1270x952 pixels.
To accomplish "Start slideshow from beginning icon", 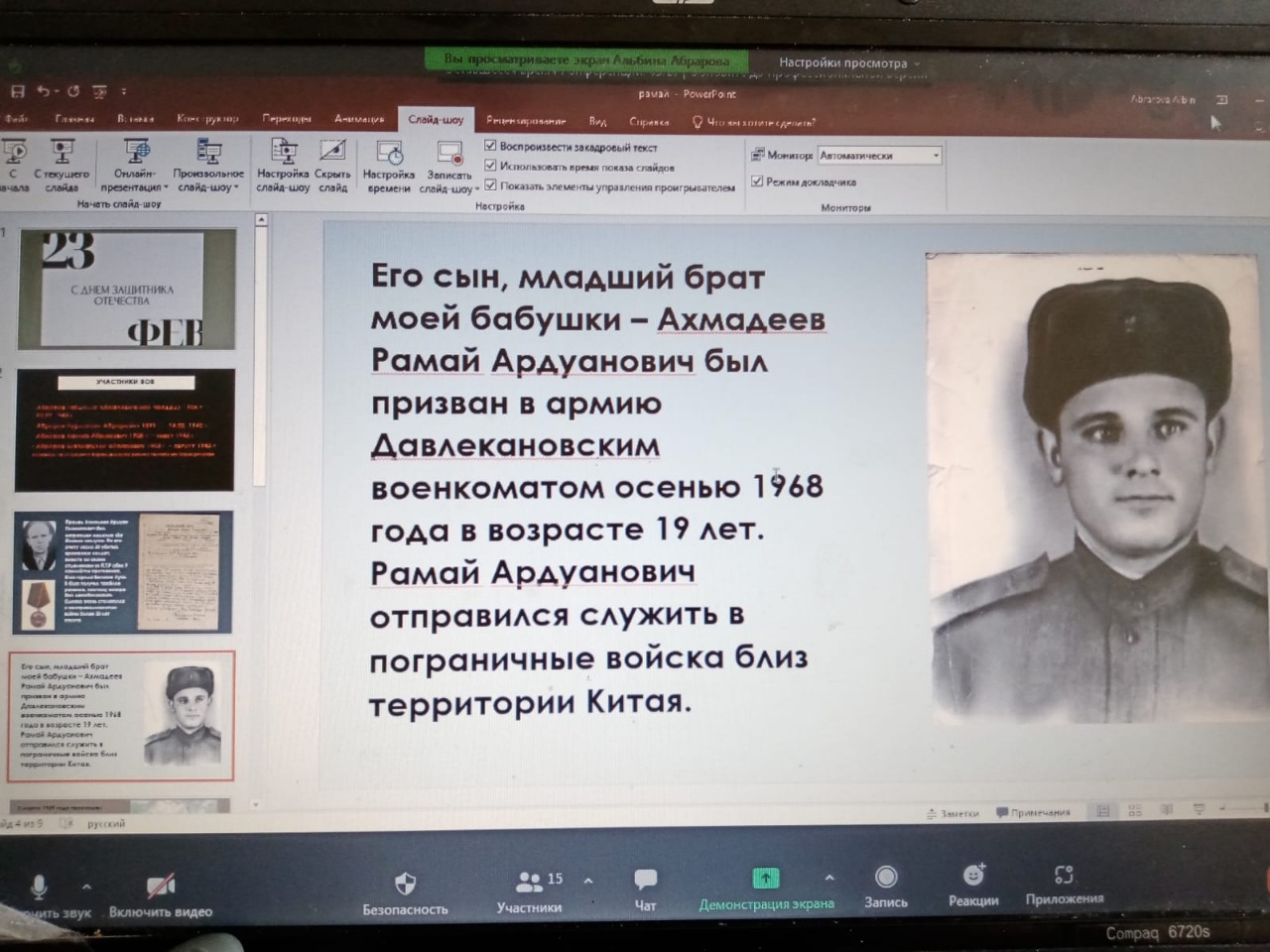I will tap(13, 152).
